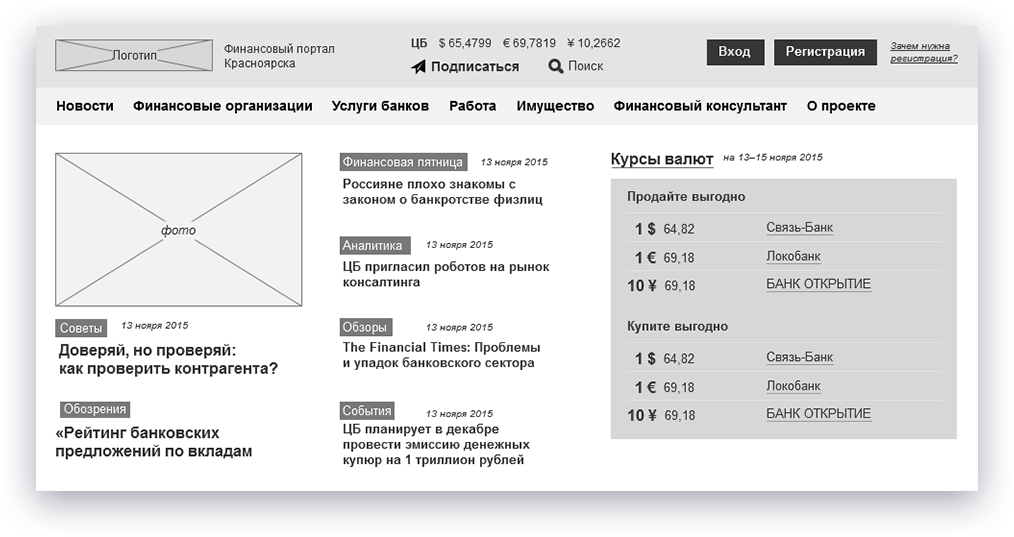Open article about эмиссию денежных купюр
1014x537 pixels.
[436, 444]
